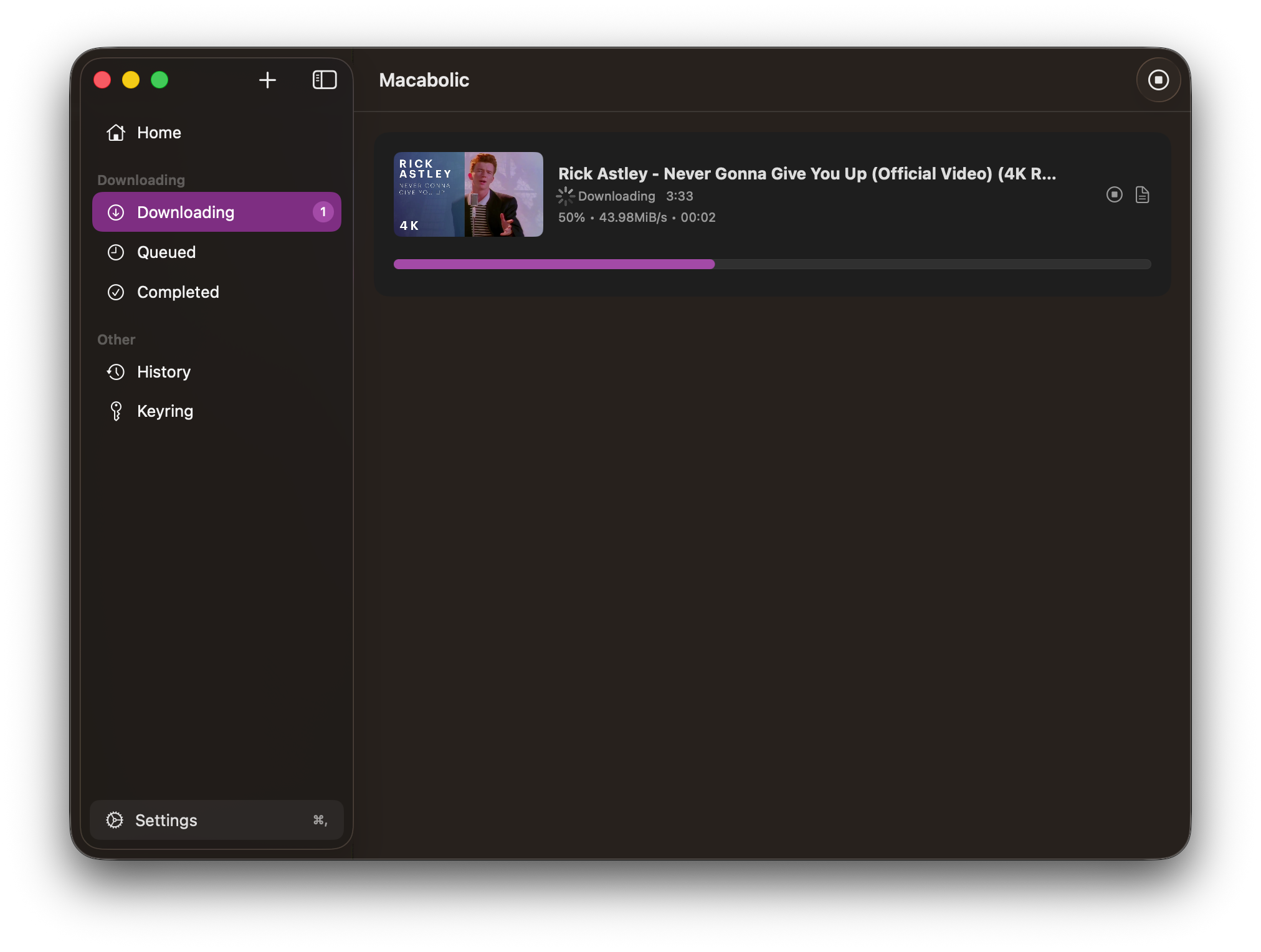Open the download log document icon

pos(1142,195)
